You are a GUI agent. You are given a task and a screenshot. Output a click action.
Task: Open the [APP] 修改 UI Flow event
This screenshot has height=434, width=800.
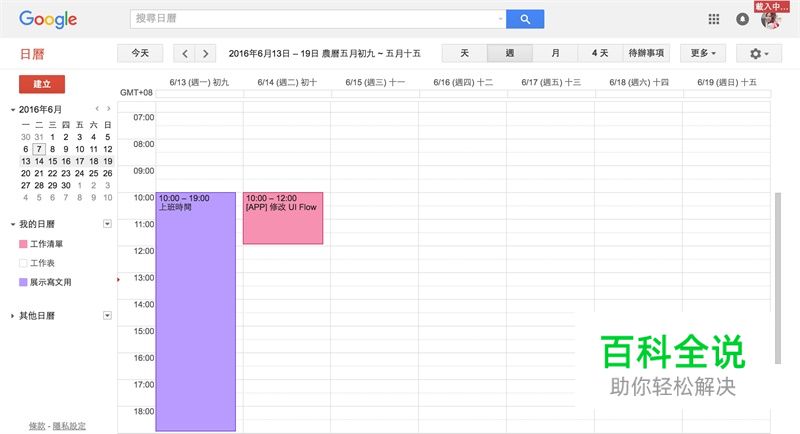(283, 218)
